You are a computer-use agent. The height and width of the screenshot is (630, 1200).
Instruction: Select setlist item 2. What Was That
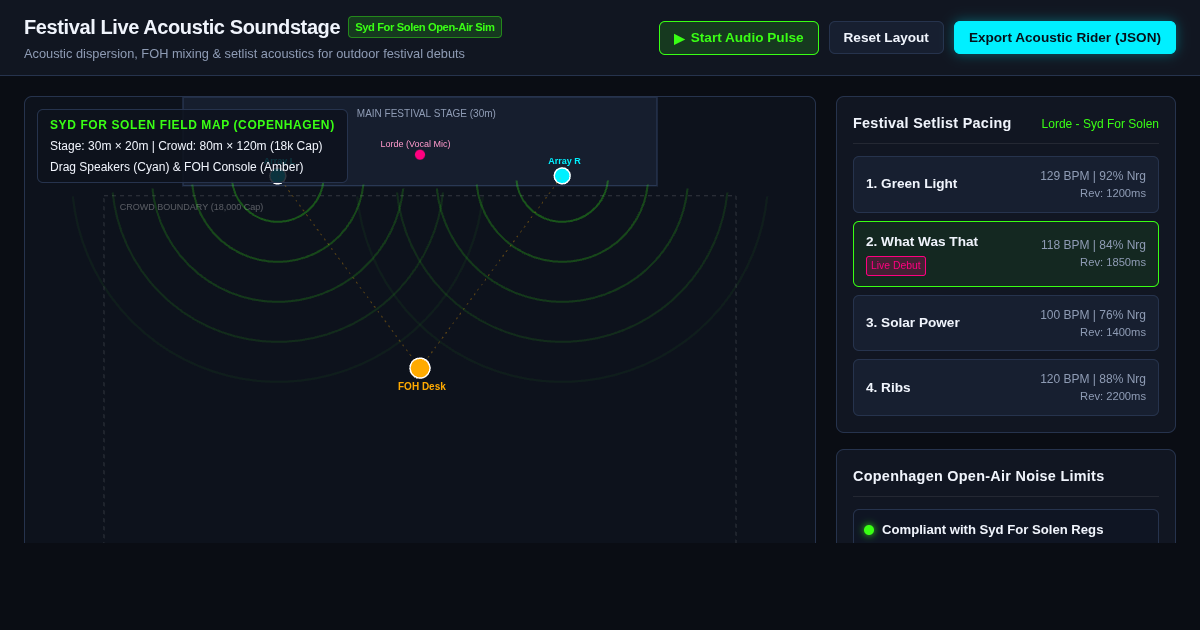coord(1006,254)
